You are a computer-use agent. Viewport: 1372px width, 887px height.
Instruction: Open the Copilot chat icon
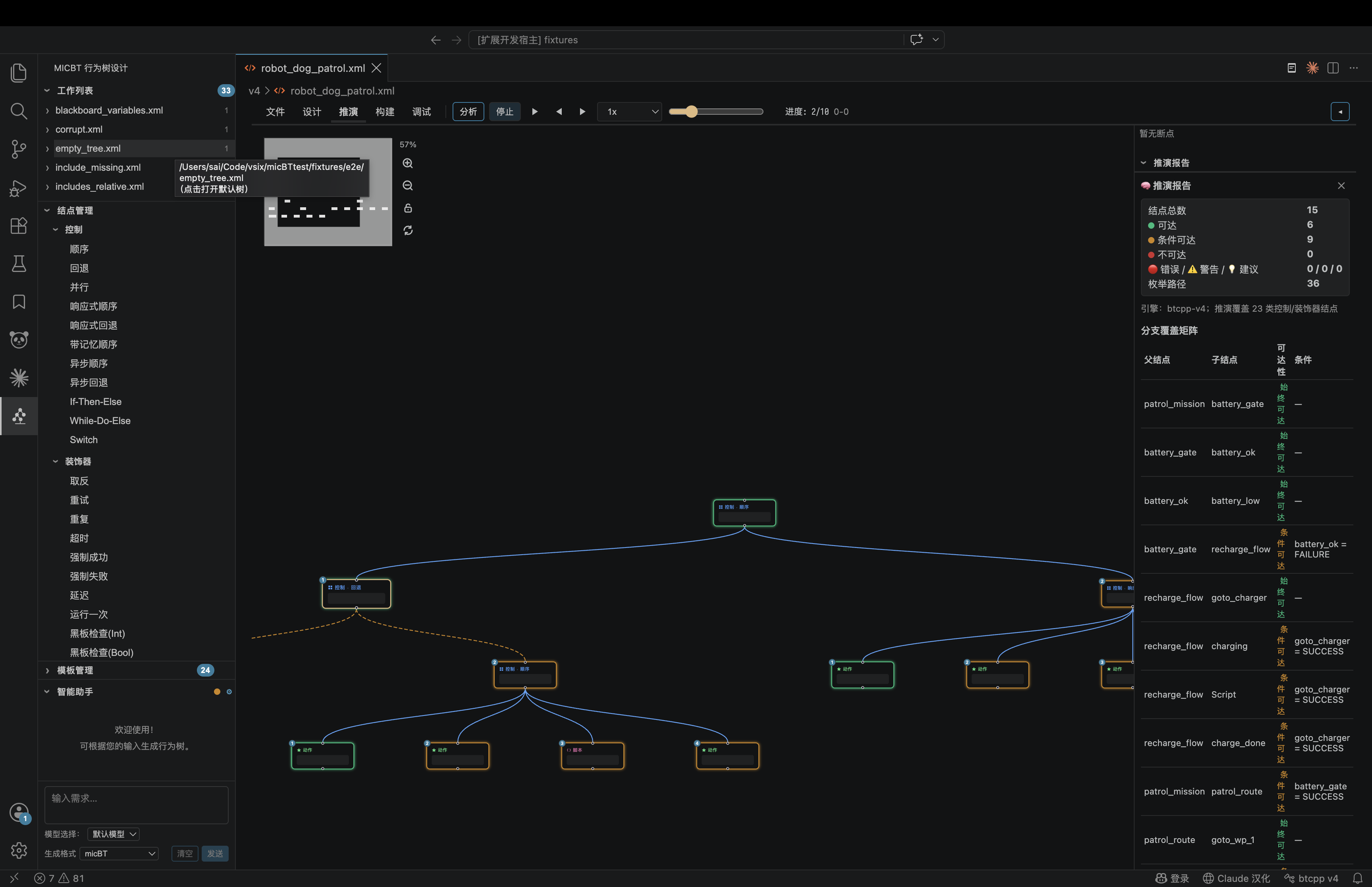click(917, 39)
